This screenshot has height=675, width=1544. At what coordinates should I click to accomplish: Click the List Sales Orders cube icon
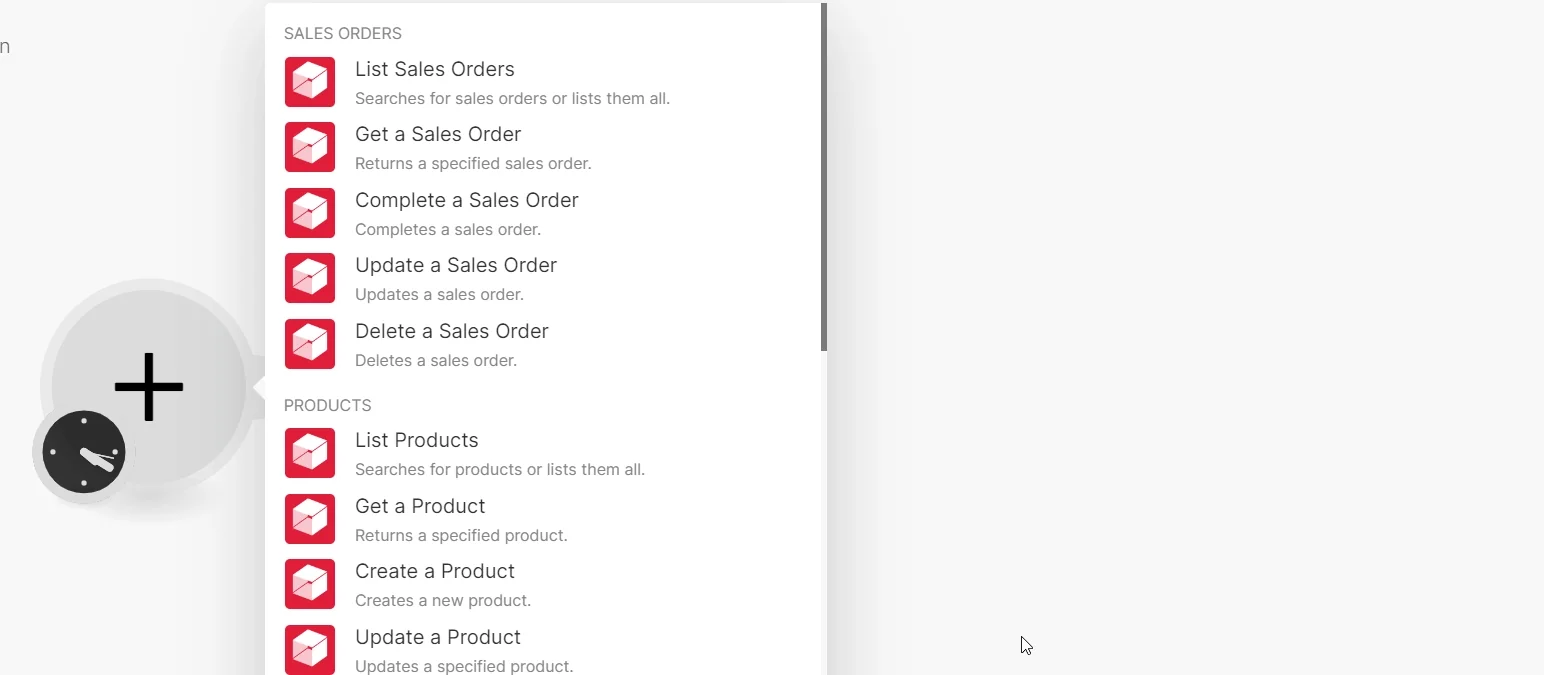310,82
